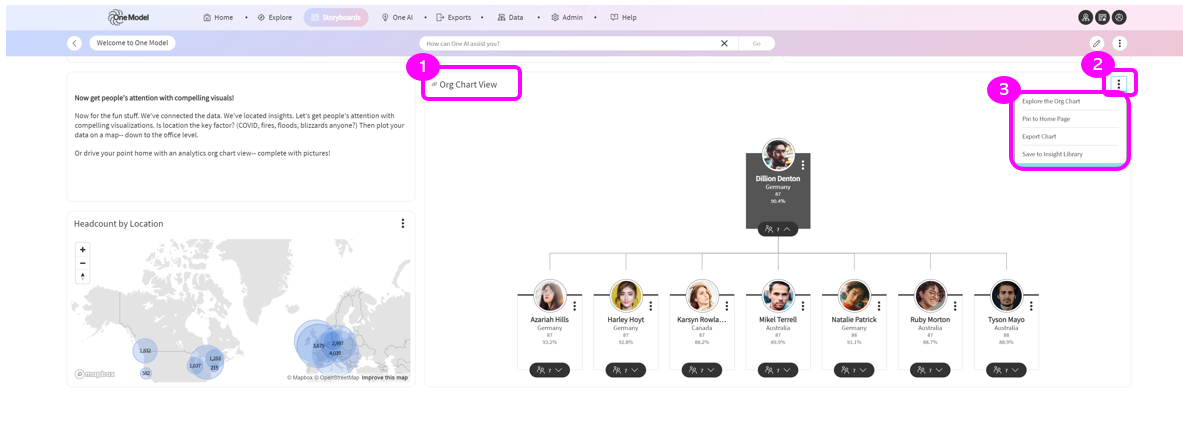
Task: Click the Go button
Action: click(x=757, y=44)
